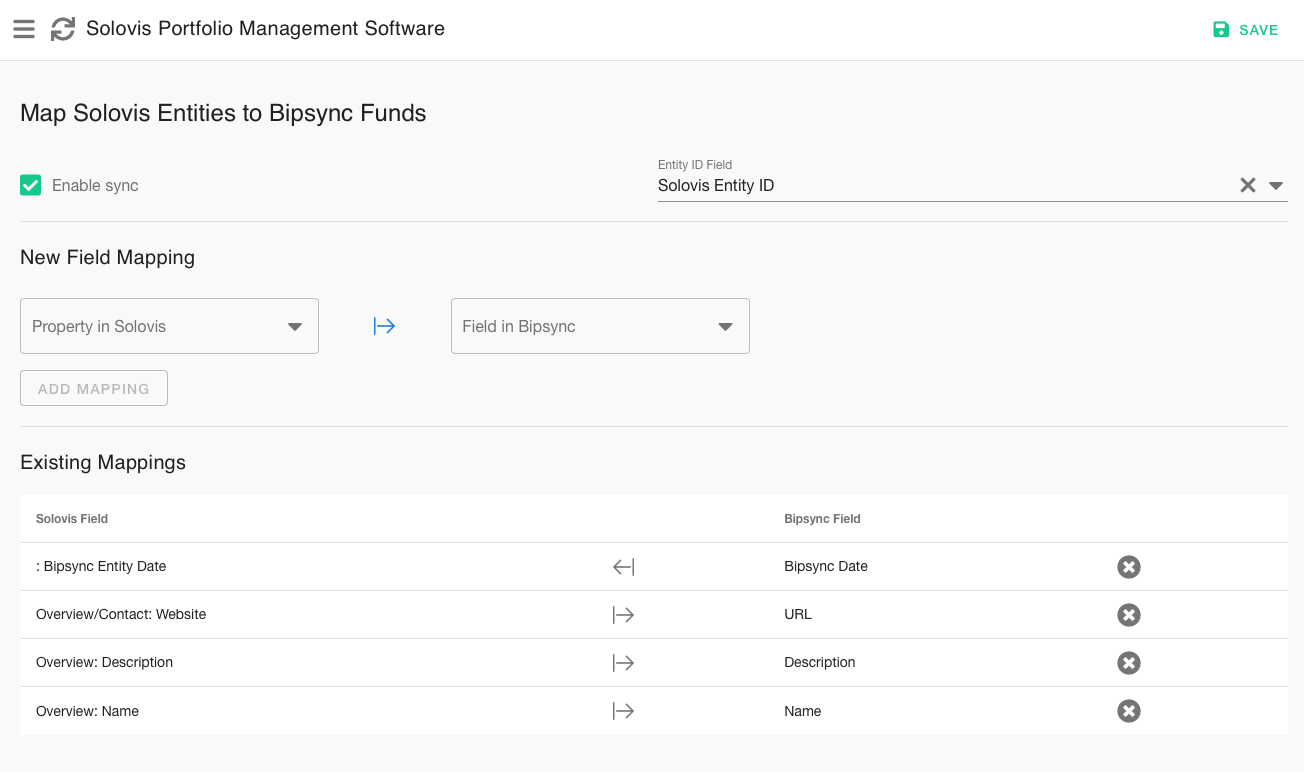1304x772 pixels.
Task: Click the Bipsync 'Name' field cell
Action: point(803,711)
